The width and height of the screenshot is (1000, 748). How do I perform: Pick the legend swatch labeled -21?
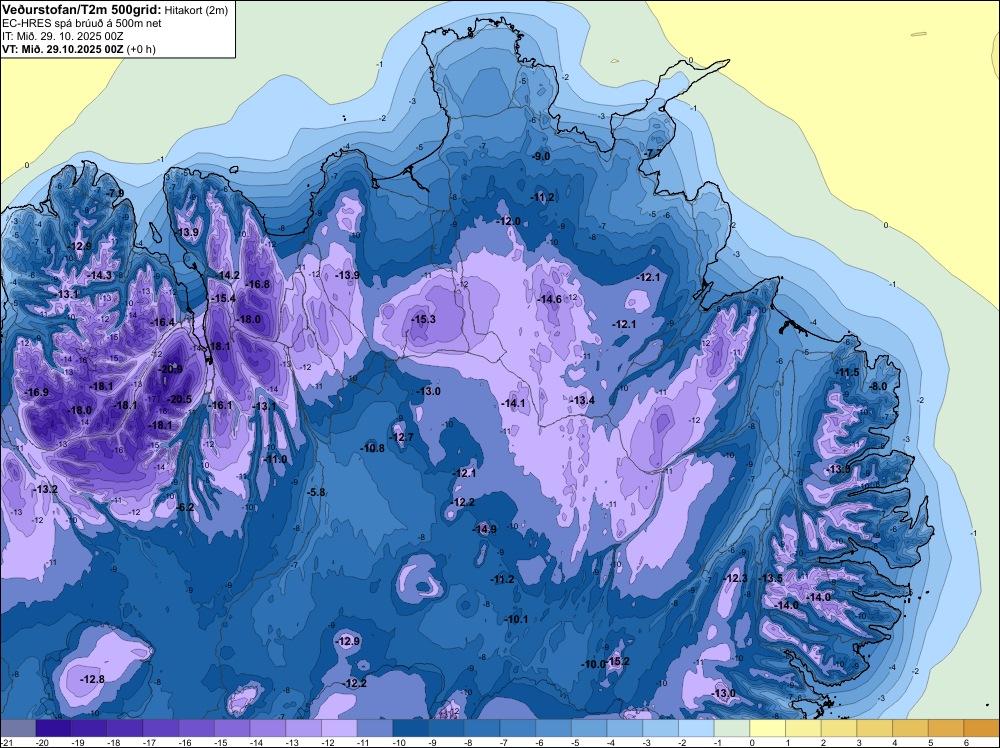pos(18,728)
